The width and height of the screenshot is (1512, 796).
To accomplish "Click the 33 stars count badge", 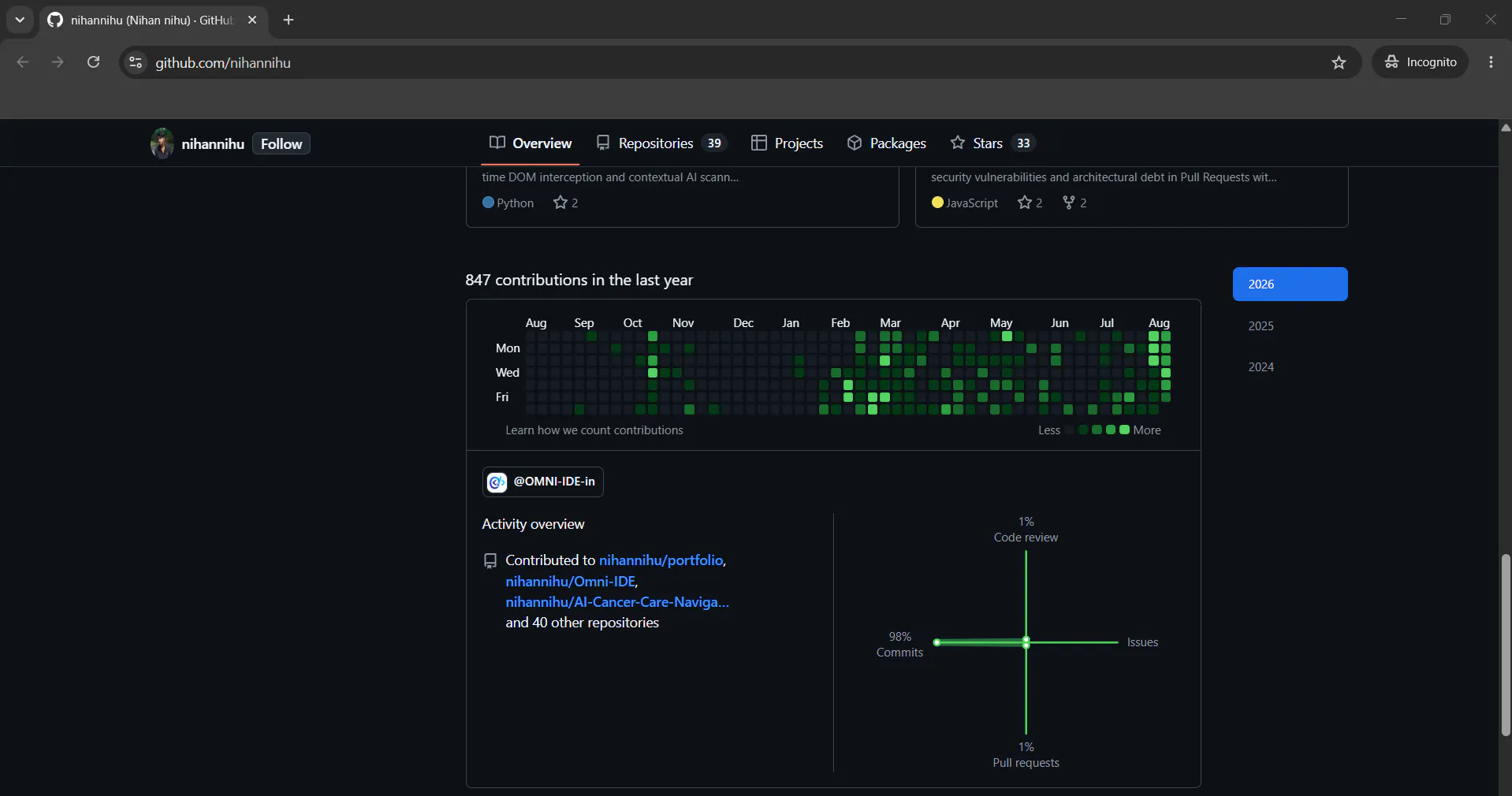I will 1023,143.
